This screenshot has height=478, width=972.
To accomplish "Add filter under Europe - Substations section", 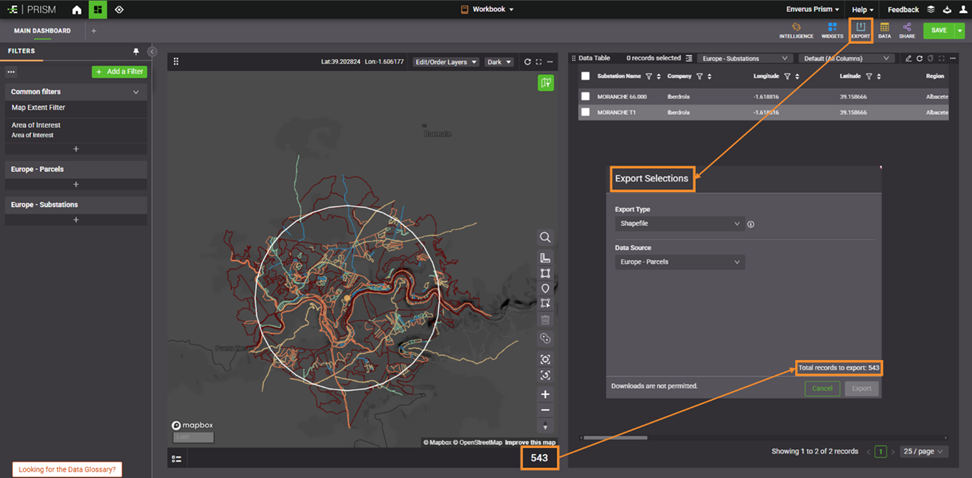I will (x=76, y=219).
